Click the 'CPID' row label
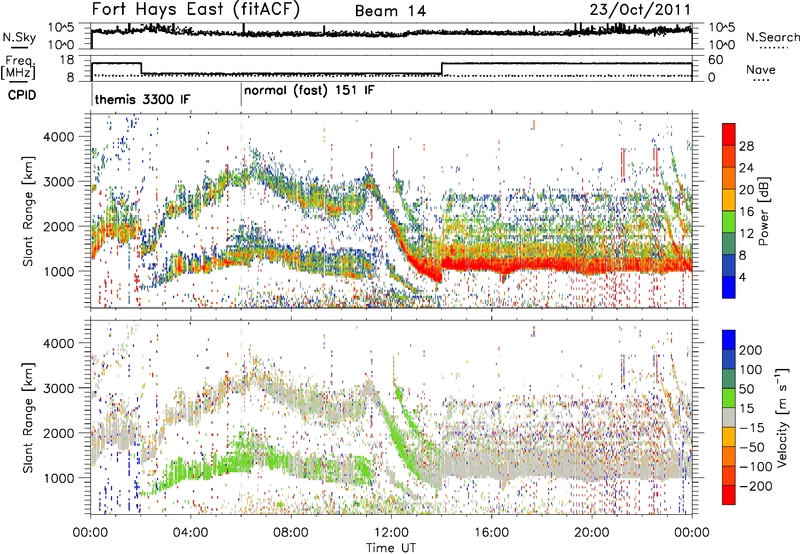This screenshot has height=554, width=800. pos(22,95)
